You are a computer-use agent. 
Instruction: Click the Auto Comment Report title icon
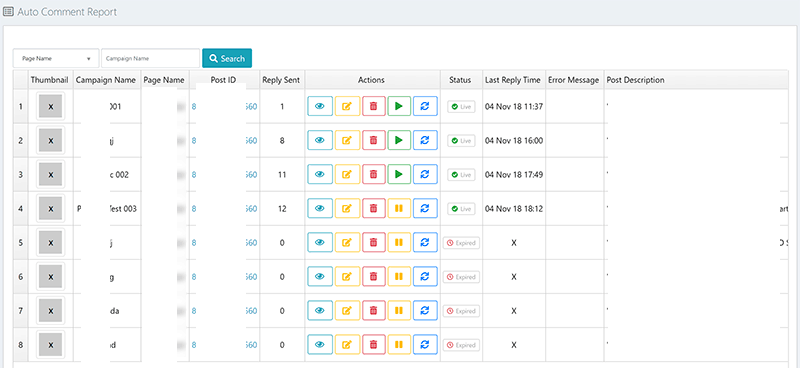(9, 11)
